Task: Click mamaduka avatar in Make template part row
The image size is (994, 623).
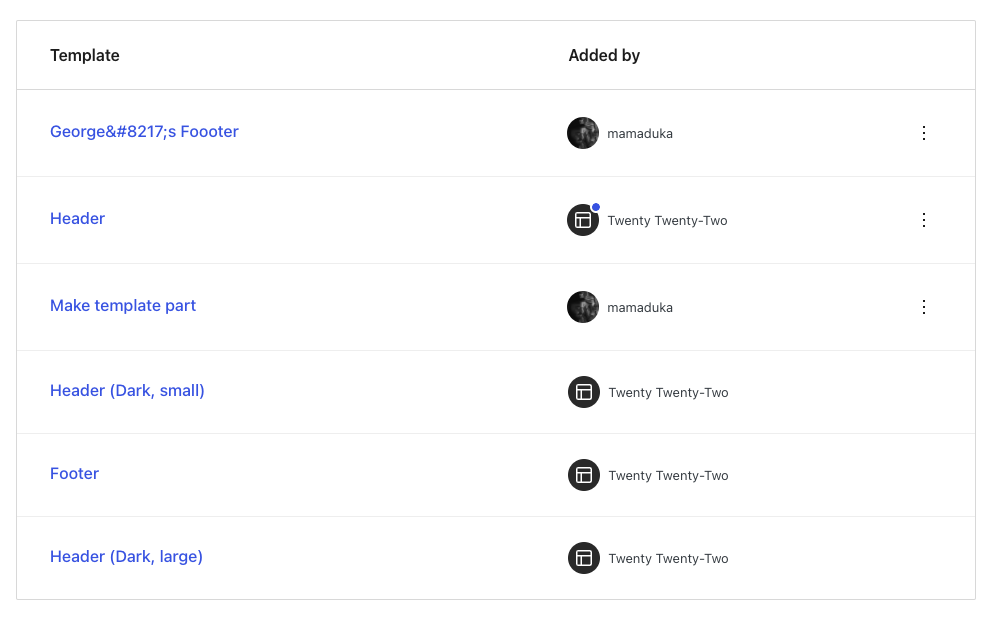Action: click(583, 307)
